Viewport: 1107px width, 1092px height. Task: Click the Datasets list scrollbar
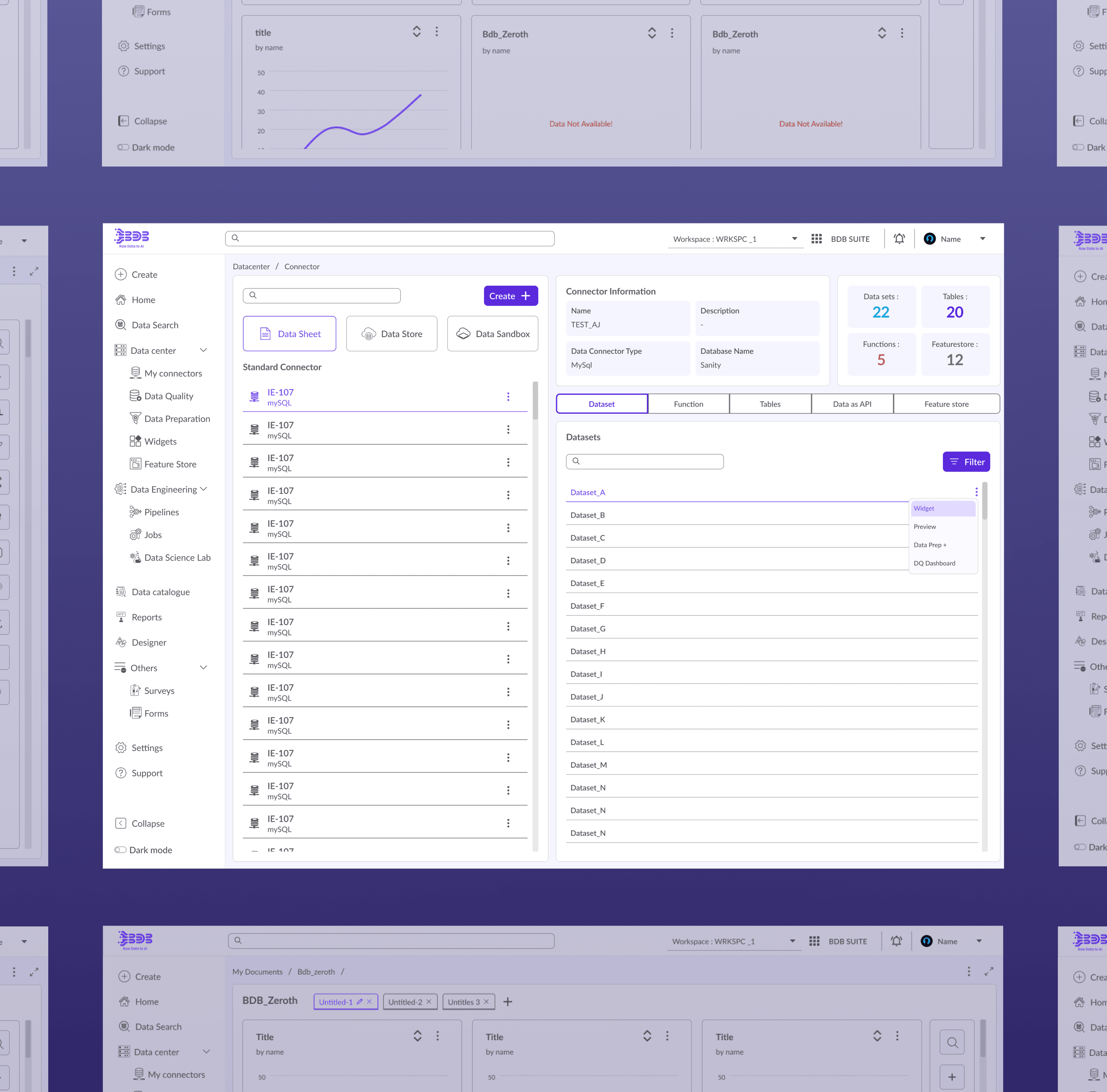pos(984,502)
